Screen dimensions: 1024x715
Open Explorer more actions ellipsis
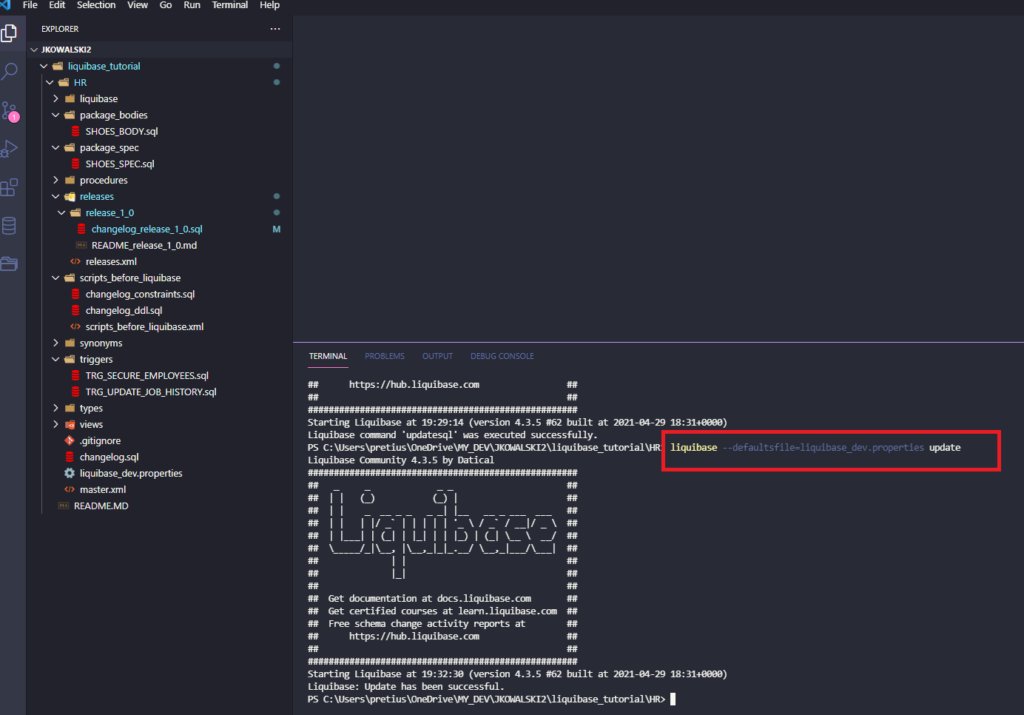(x=275, y=29)
